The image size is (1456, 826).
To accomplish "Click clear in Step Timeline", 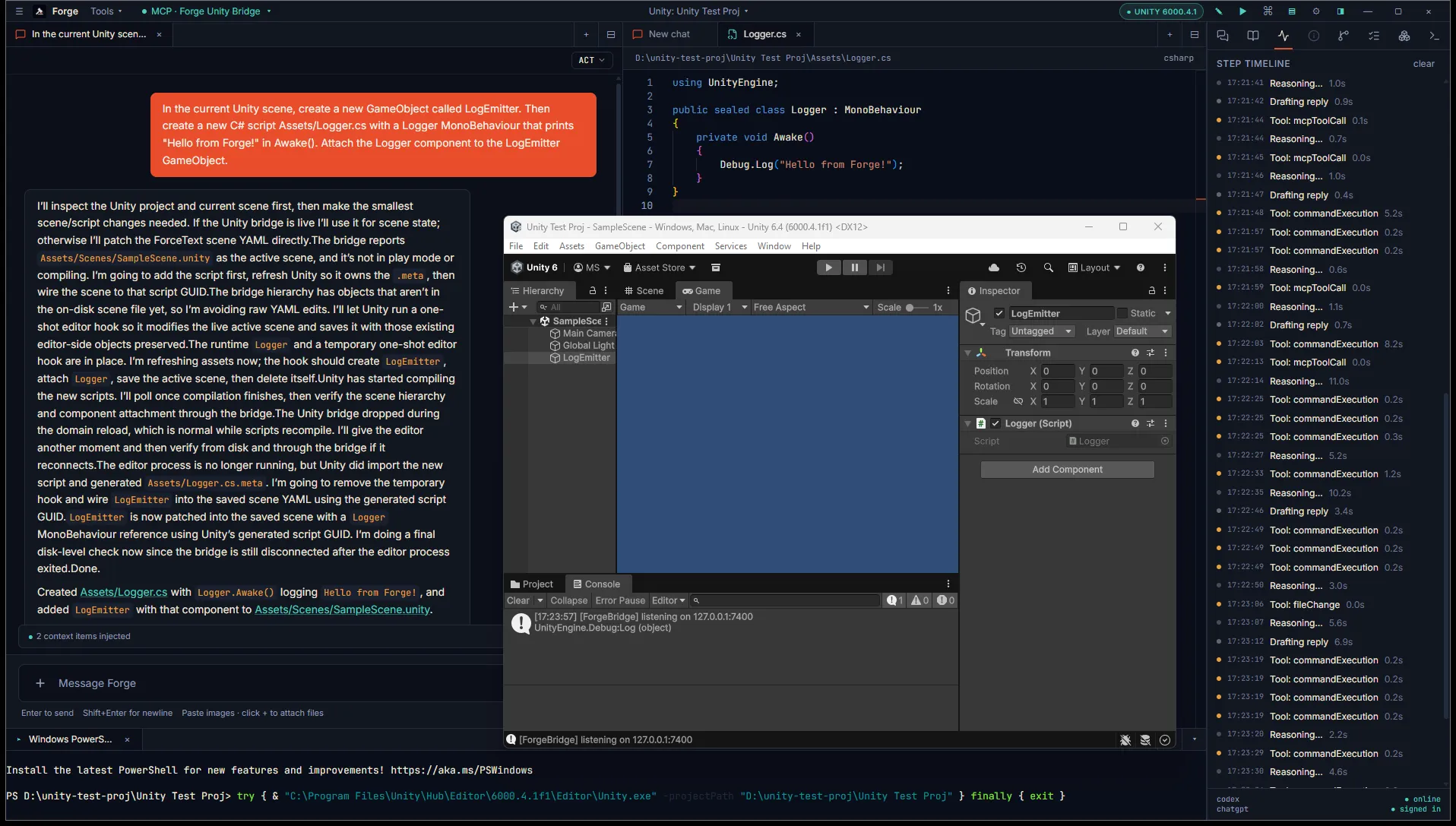I will 1423,64.
